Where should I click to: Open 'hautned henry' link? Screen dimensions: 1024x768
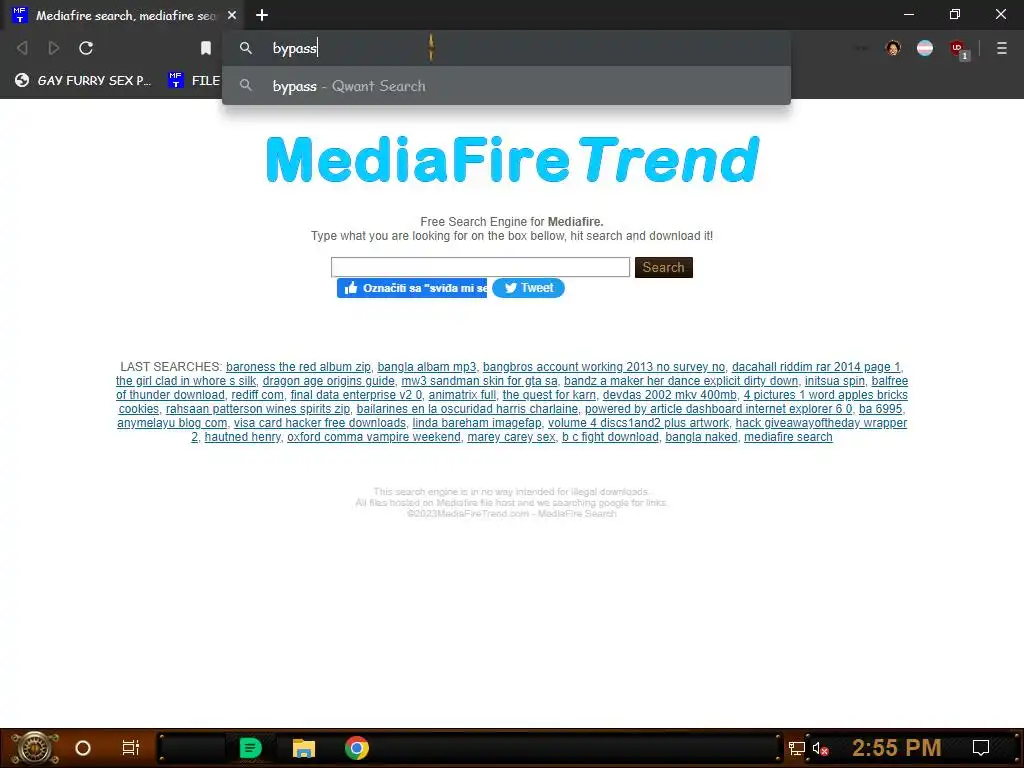tap(242, 437)
